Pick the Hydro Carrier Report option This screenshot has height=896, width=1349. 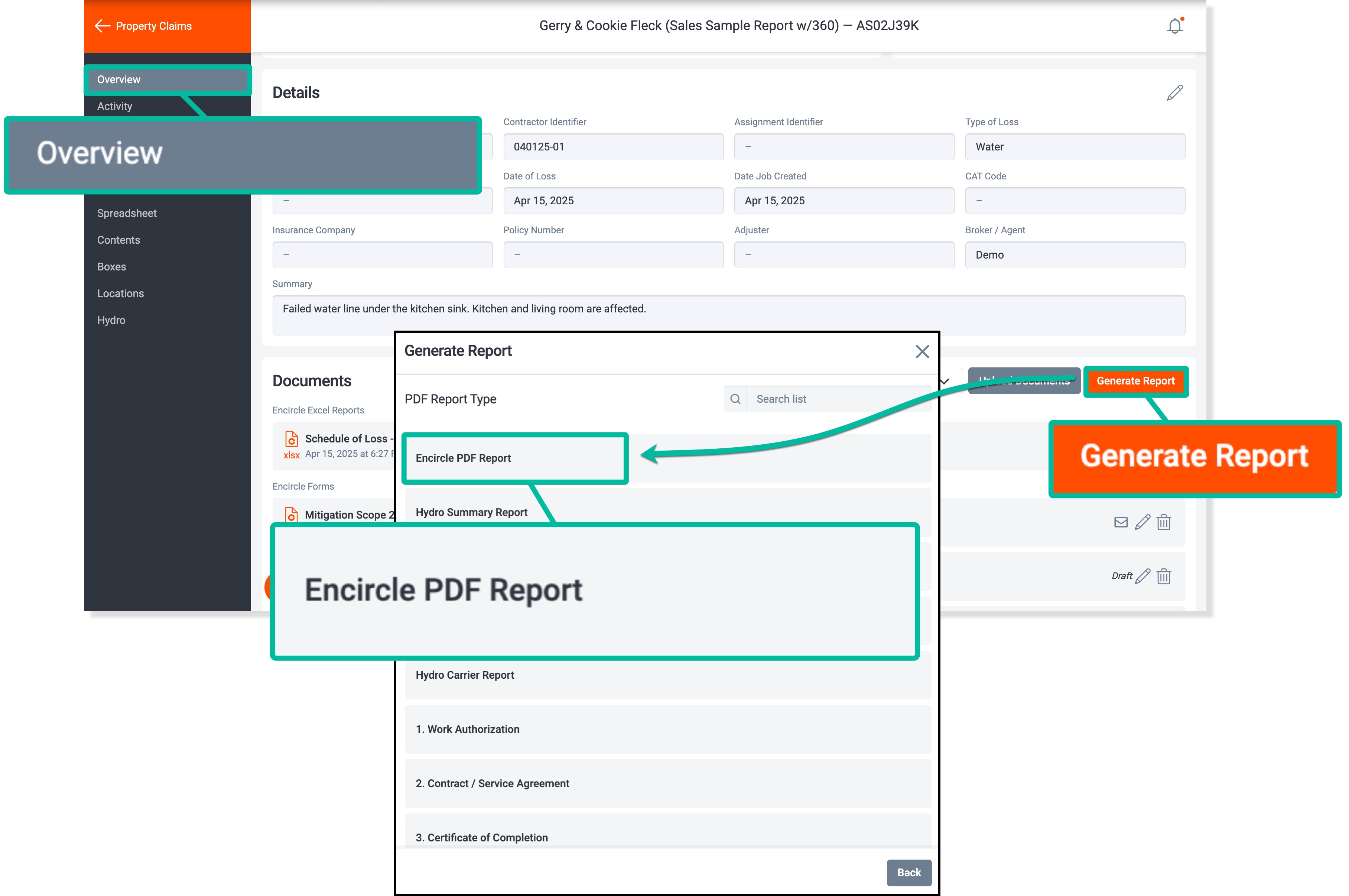pyautogui.click(x=668, y=675)
